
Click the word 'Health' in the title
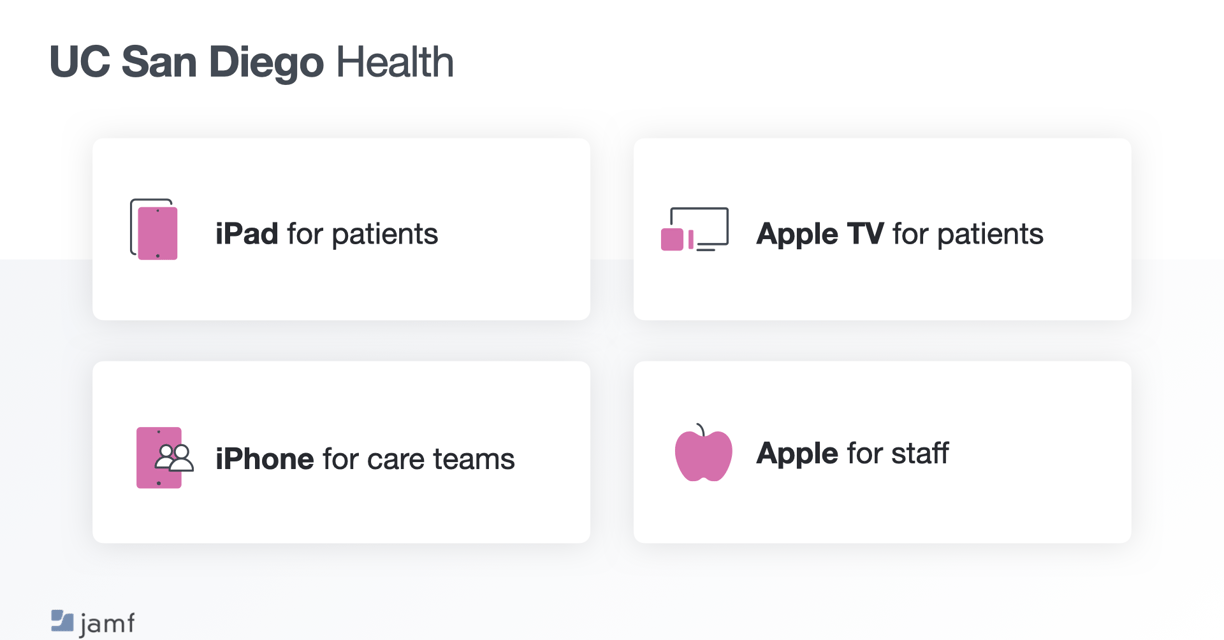click(x=394, y=62)
